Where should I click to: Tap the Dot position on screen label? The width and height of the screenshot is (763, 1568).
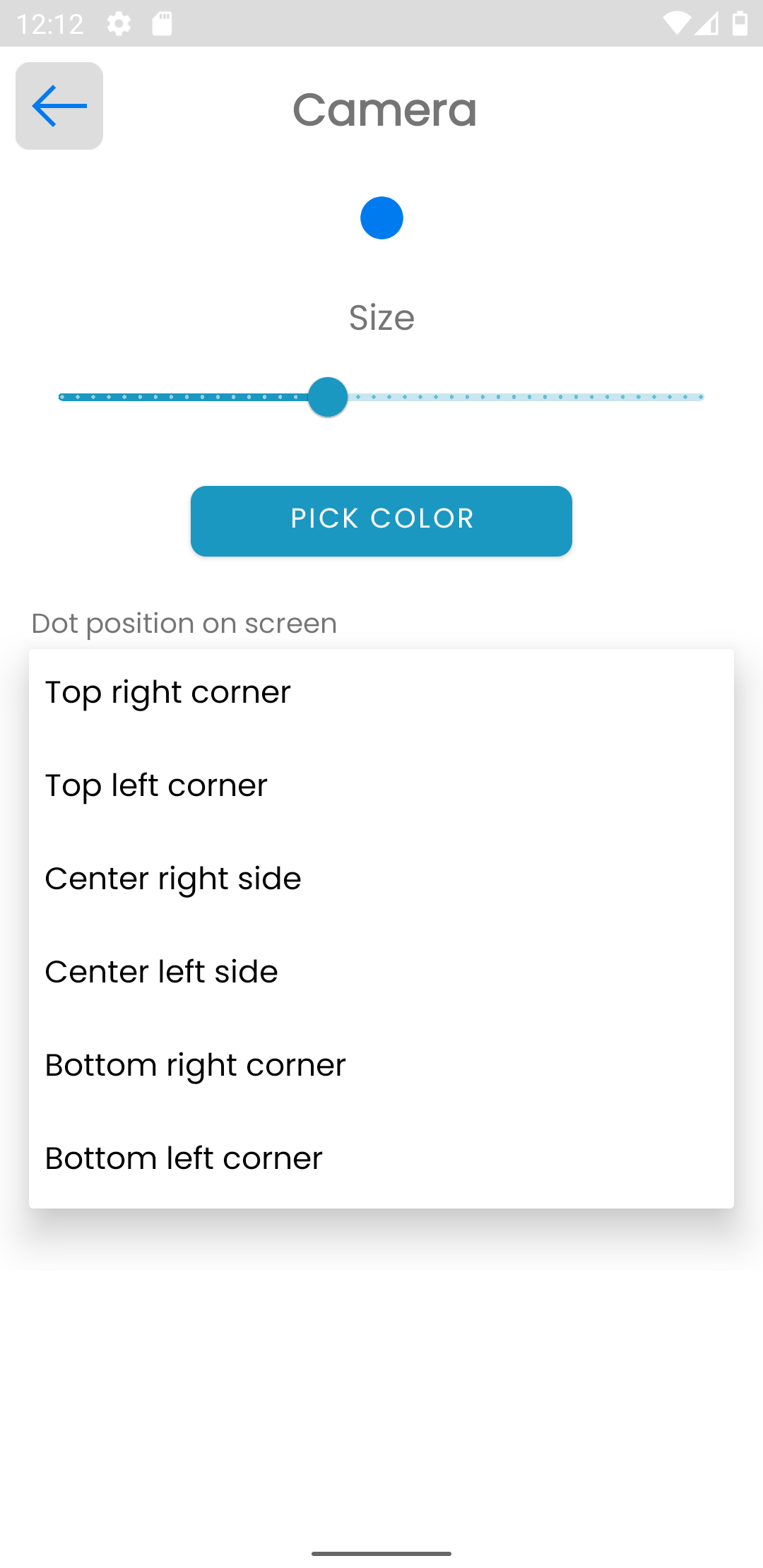(184, 624)
